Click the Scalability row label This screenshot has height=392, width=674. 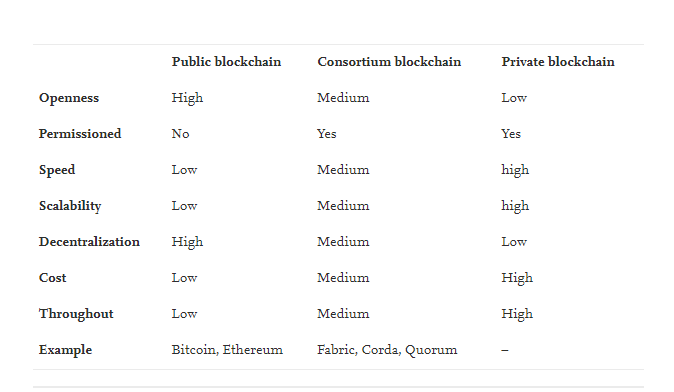pyautogui.click(x=70, y=206)
